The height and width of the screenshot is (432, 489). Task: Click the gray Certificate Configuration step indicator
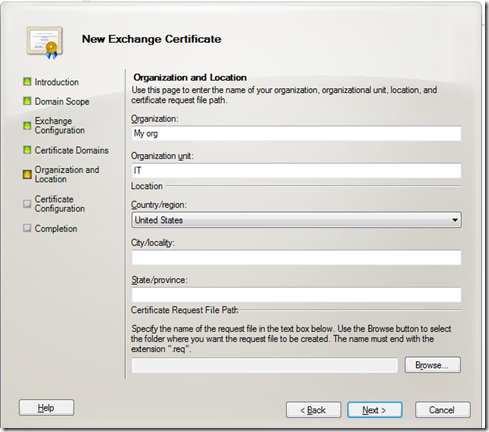(27, 204)
